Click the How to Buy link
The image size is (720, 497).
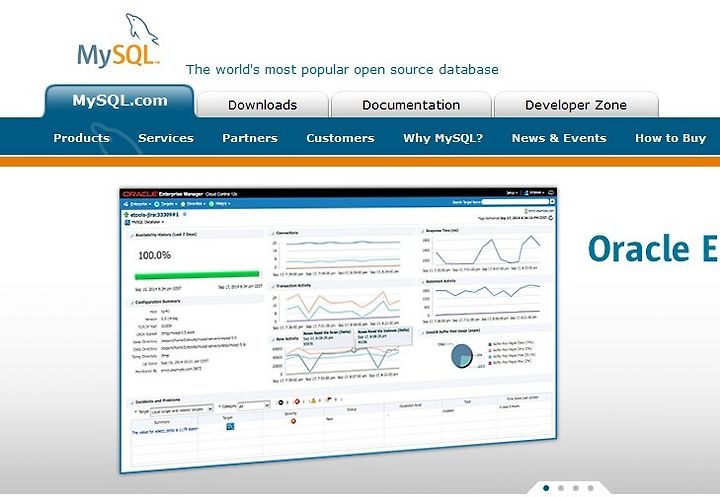coord(670,138)
